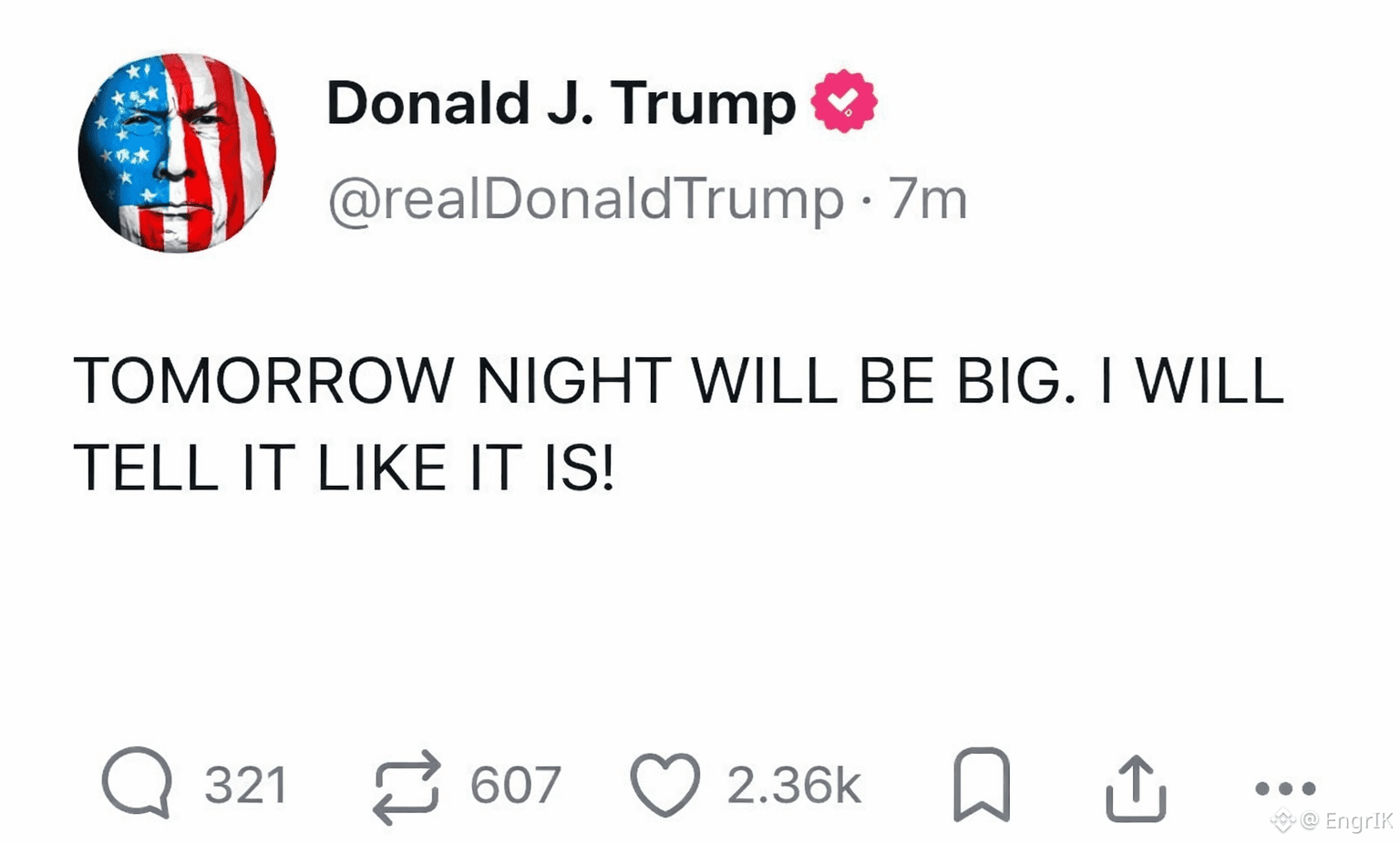Click the Donald J. Trump display name

(x=561, y=103)
